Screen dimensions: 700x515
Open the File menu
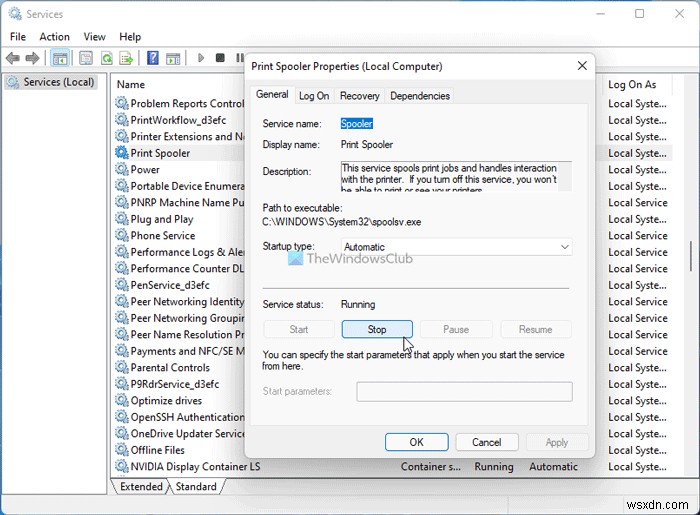tap(18, 37)
